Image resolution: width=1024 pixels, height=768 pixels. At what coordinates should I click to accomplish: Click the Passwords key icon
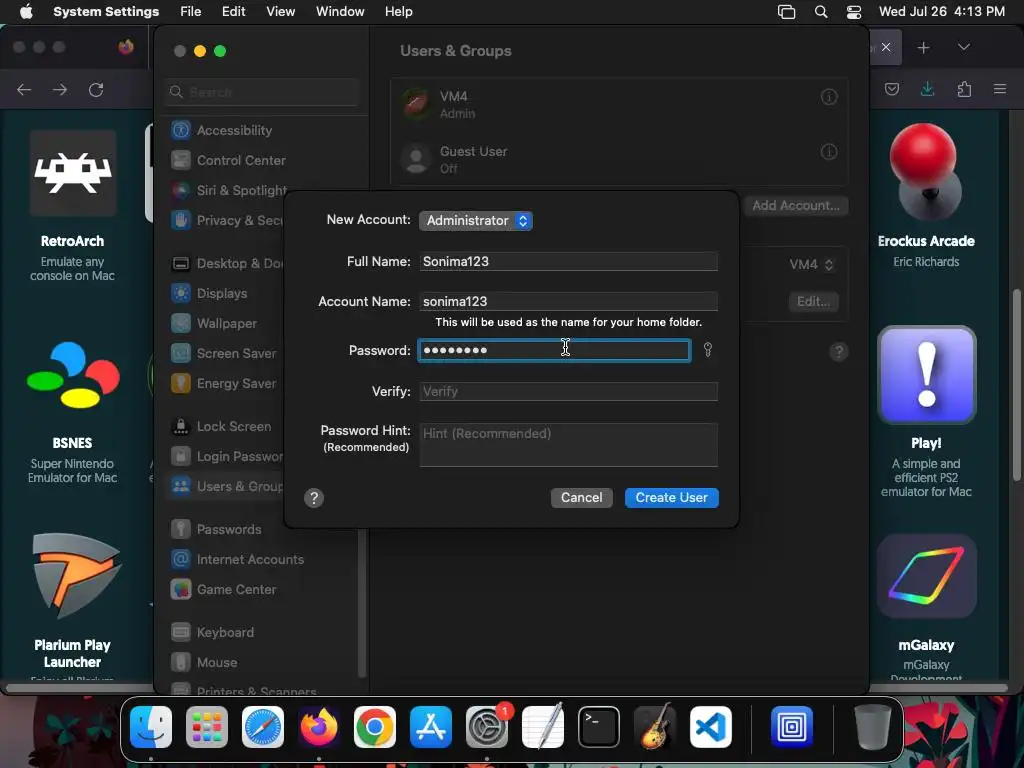pyautogui.click(x=181, y=530)
